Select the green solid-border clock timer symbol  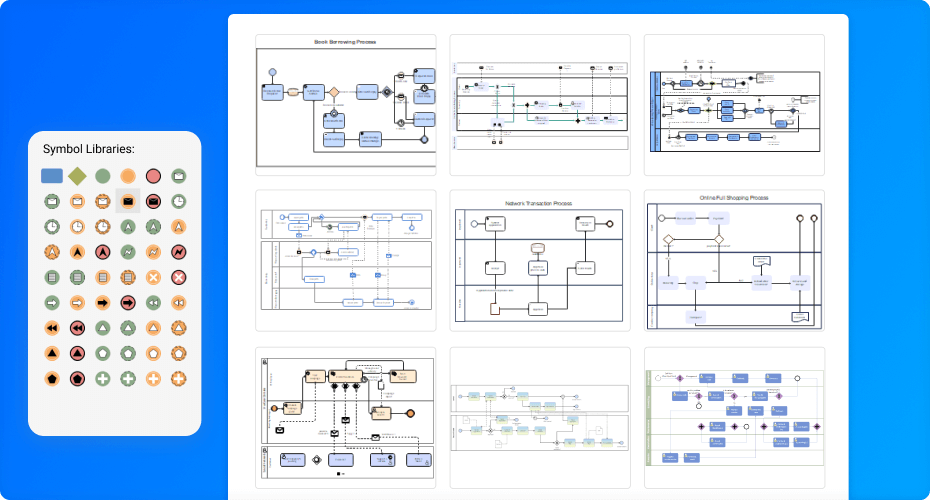[179, 202]
